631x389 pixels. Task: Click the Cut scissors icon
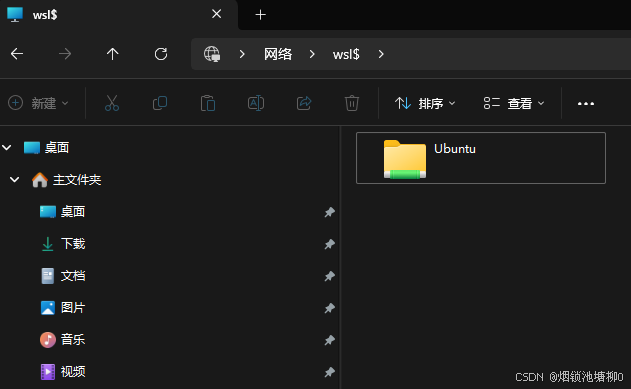pos(112,103)
